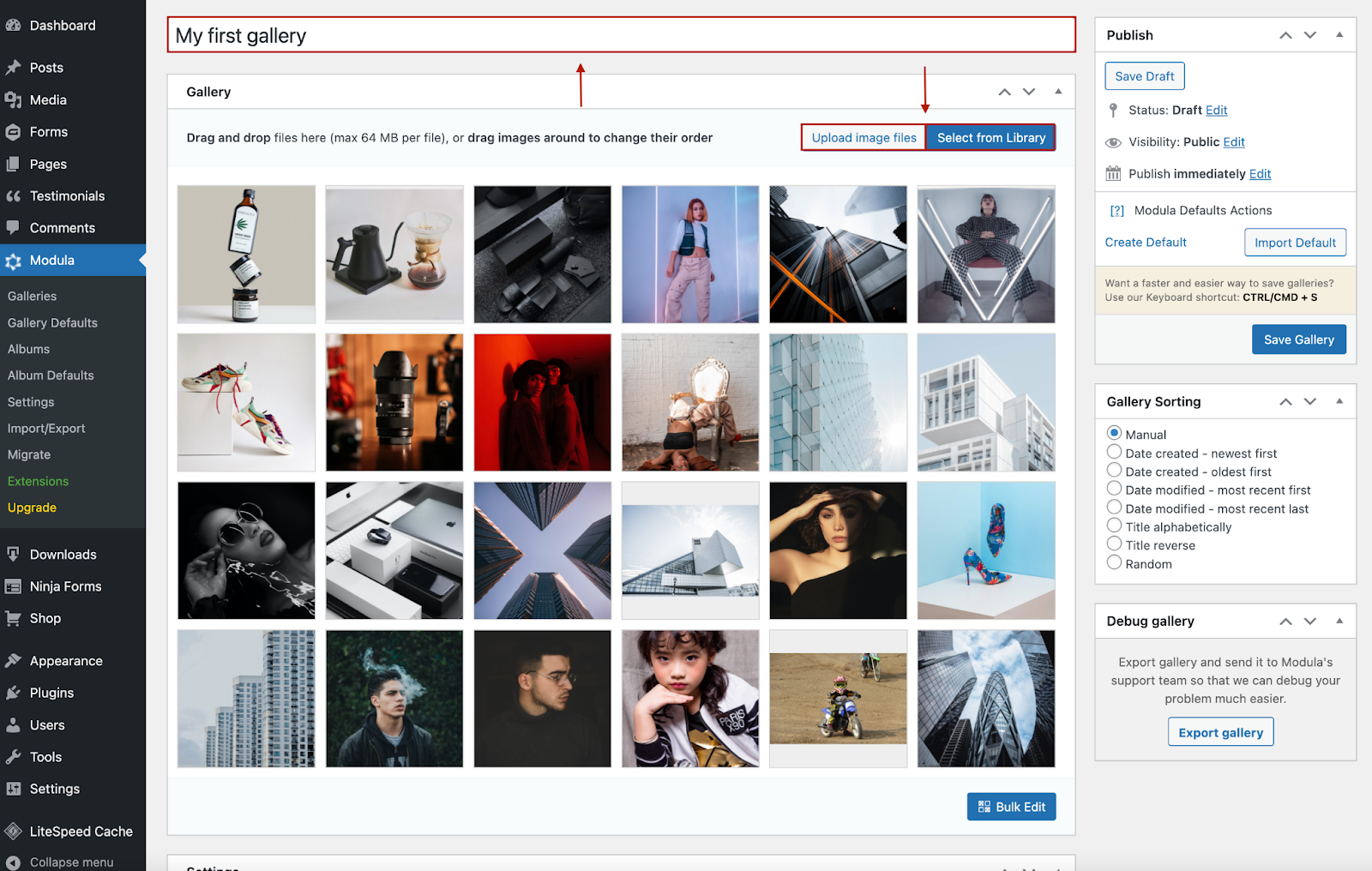Click the Save Gallery button
Image resolution: width=1372 pixels, height=871 pixels.
point(1299,339)
